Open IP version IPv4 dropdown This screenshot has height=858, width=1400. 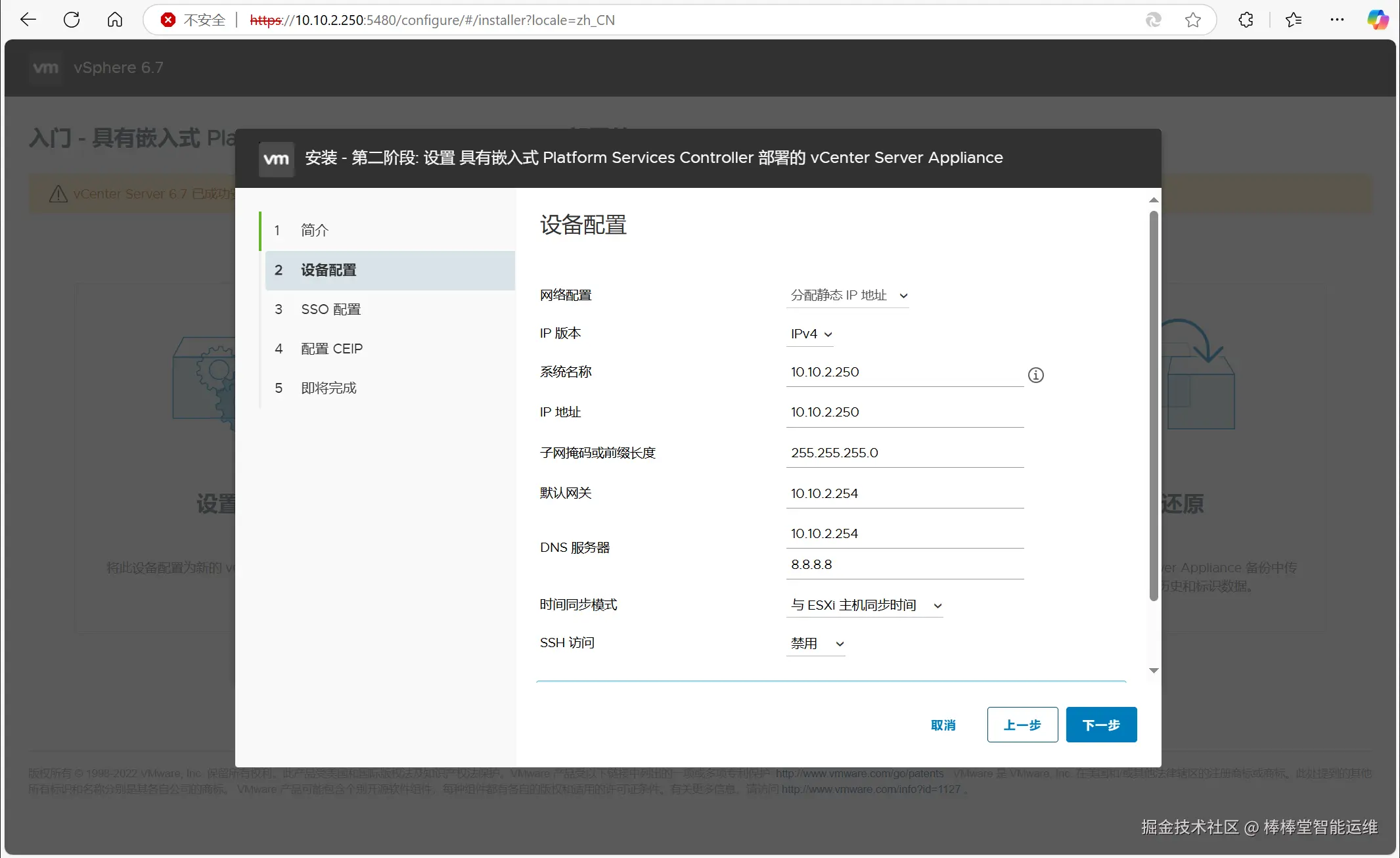[x=811, y=334]
